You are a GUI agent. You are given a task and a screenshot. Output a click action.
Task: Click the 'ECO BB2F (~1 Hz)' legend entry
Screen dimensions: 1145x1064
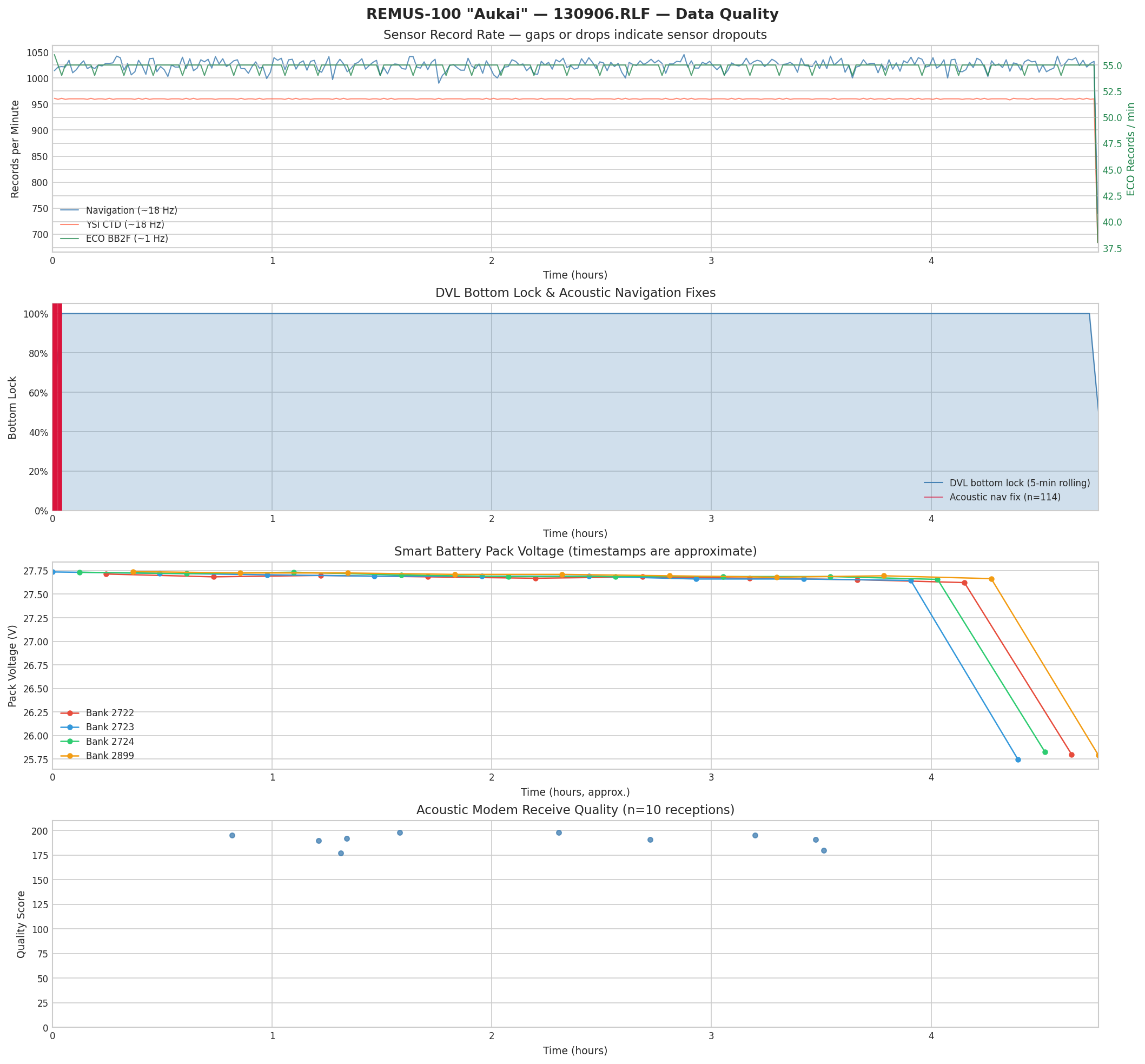click(x=114, y=239)
